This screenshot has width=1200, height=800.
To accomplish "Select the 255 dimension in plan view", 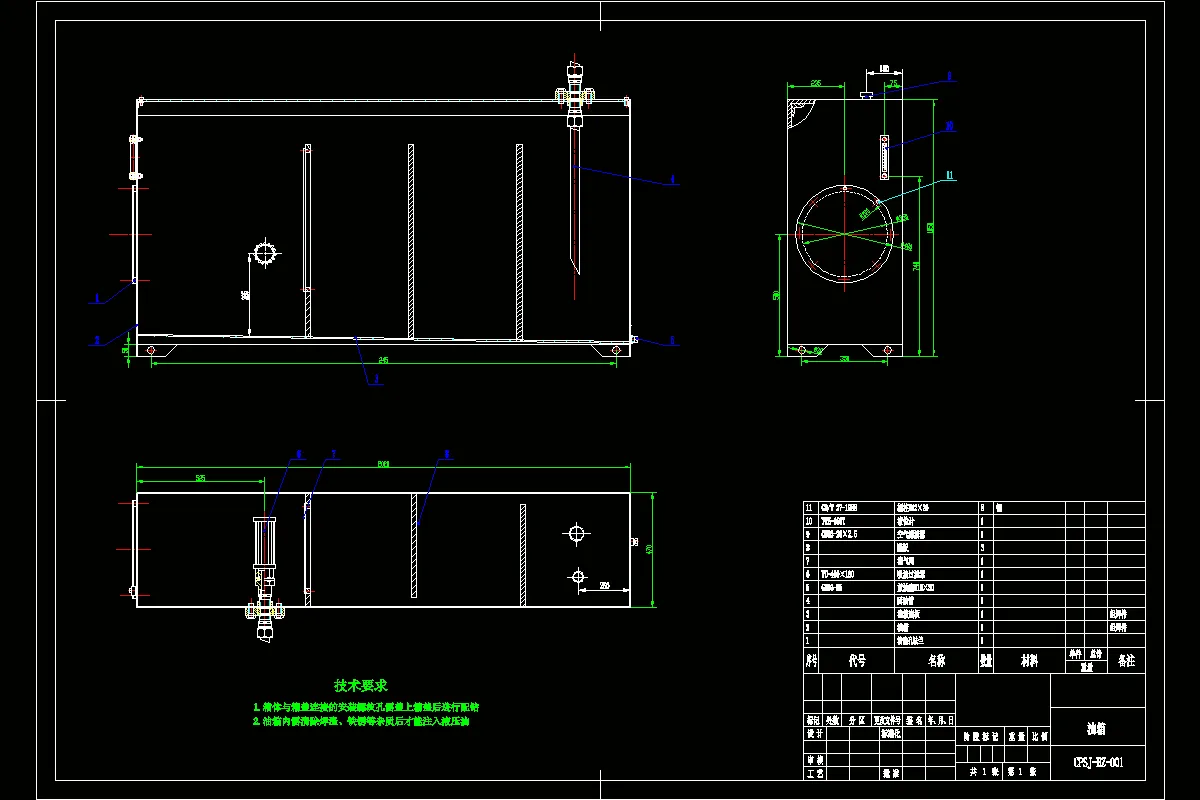I will (x=604, y=585).
